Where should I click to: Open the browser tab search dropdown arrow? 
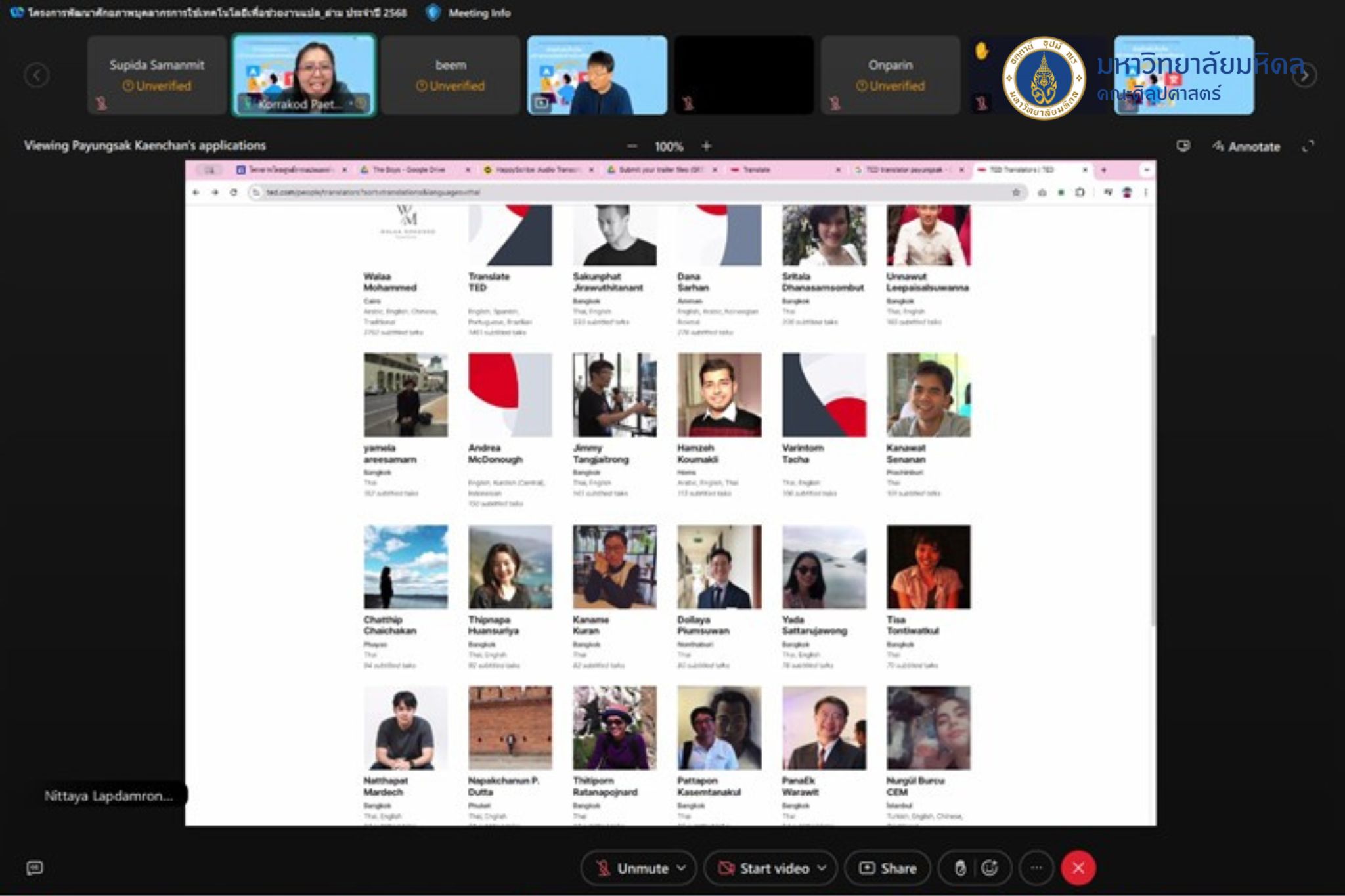coord(1147,170)
